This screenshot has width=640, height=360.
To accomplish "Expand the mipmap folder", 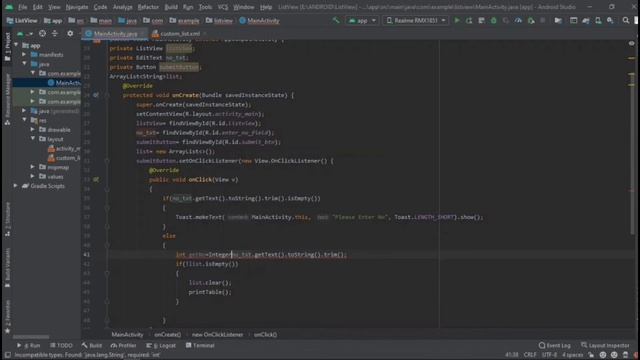I will pyautogui.click(x=33, y=167).
